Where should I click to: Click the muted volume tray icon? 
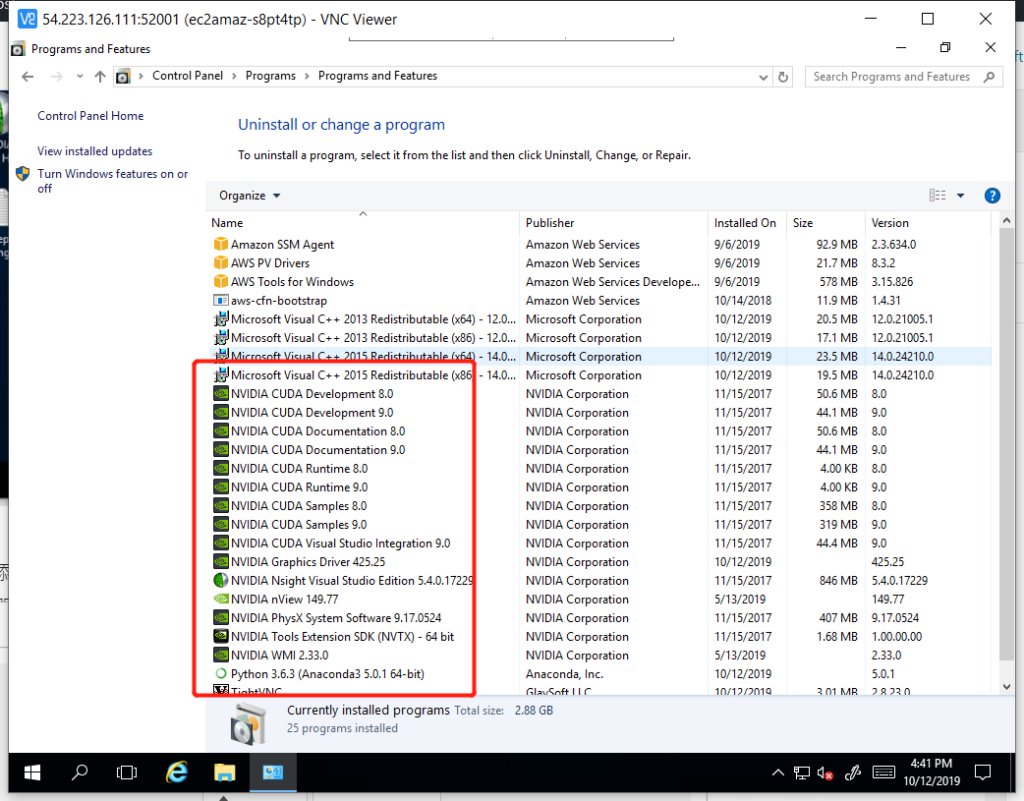point(826,773)
